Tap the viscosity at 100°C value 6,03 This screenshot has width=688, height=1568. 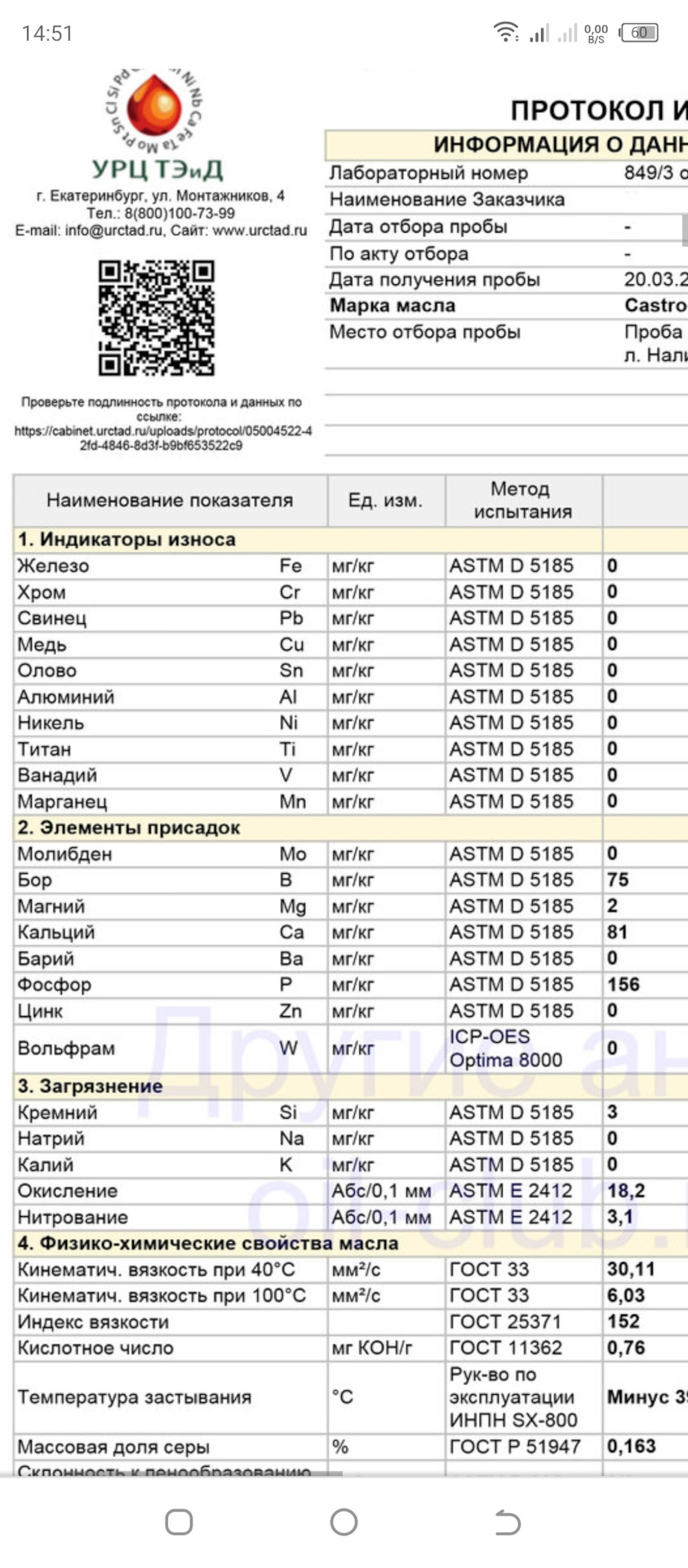tap(626, 1296)
